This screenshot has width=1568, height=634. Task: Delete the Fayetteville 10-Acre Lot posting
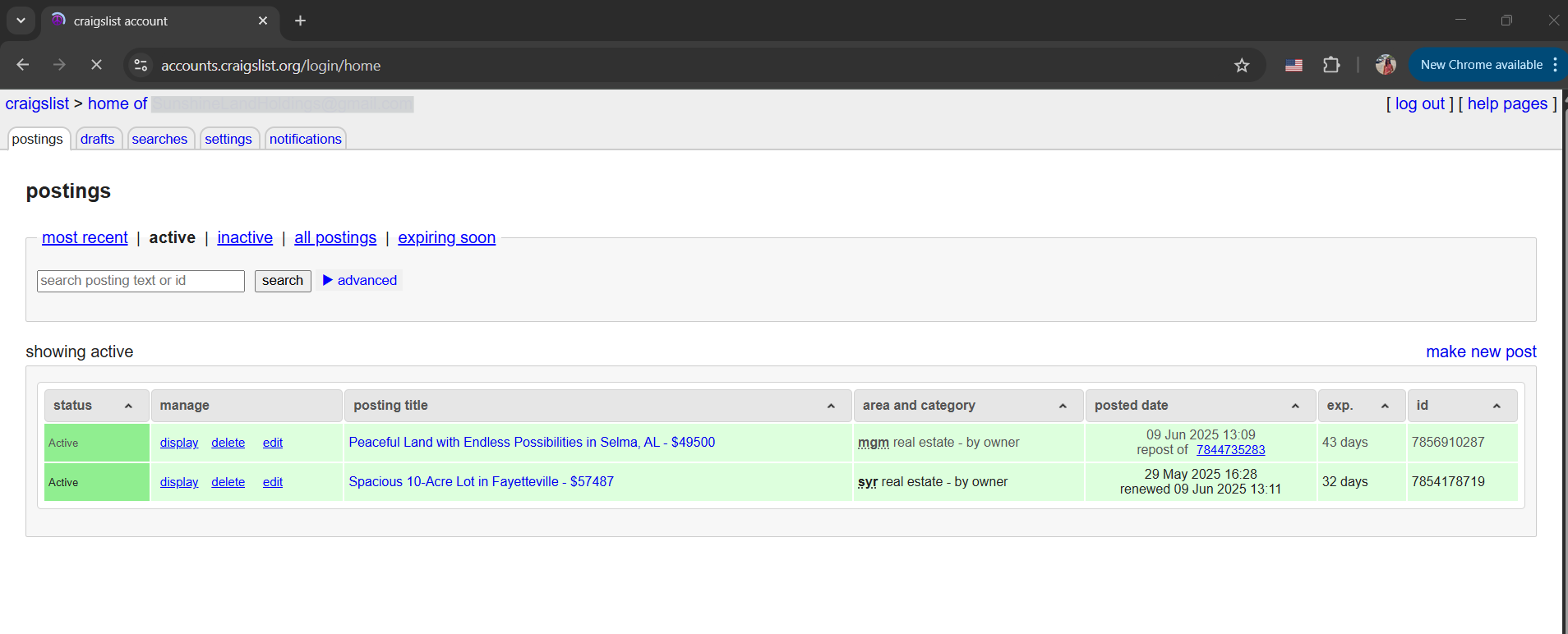(x=228, y=482)
